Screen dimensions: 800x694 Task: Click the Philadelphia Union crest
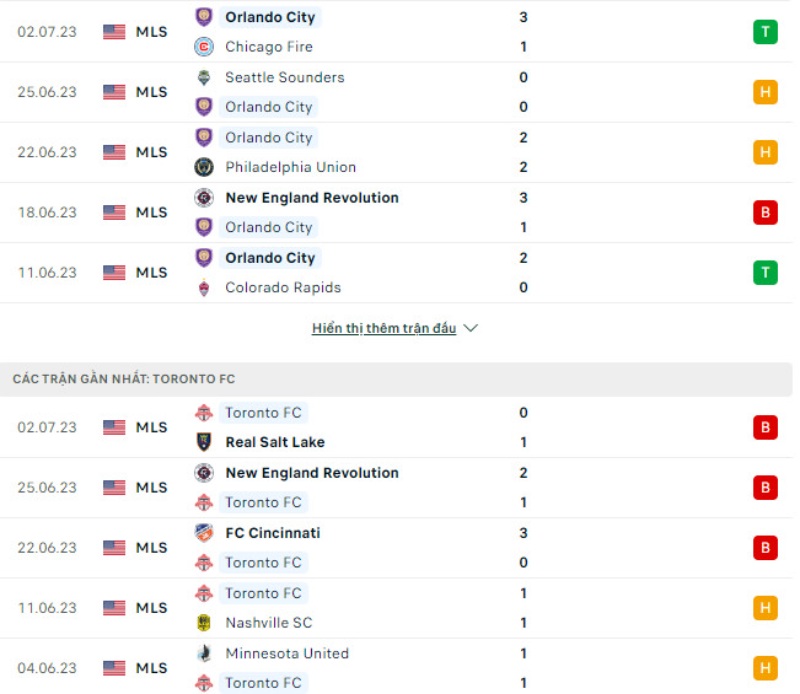202,167
